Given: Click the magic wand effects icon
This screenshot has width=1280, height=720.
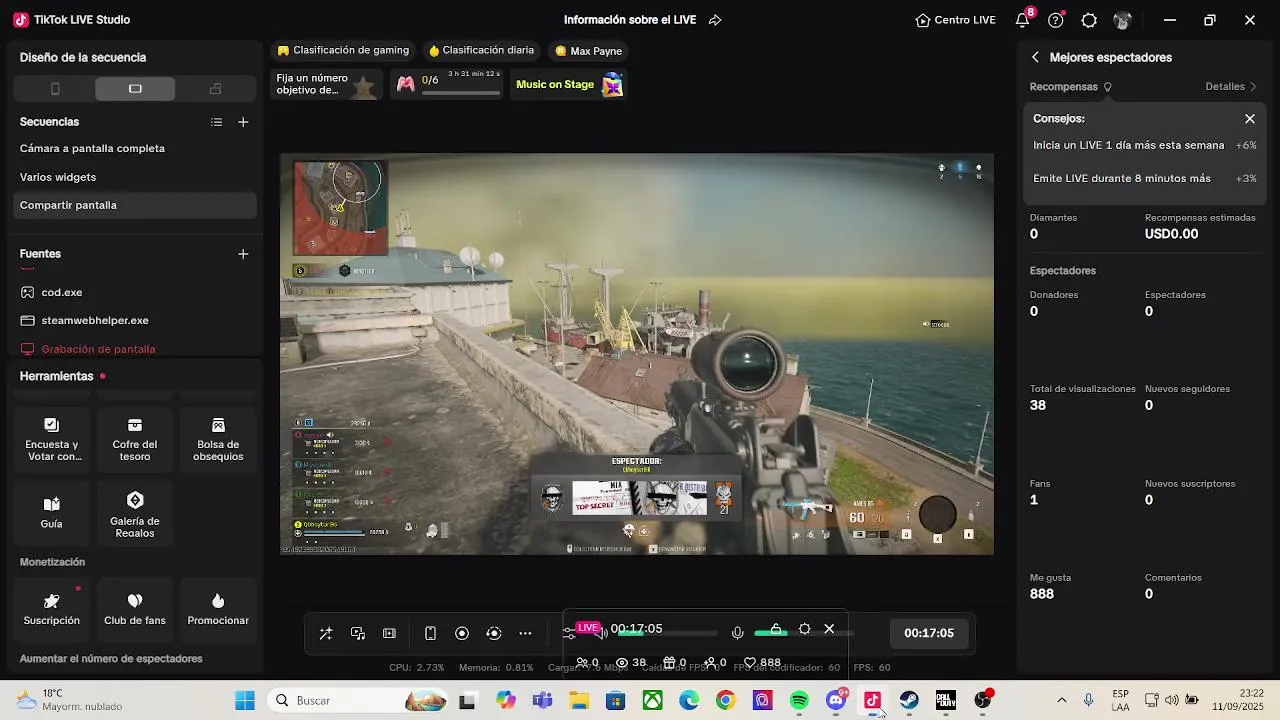Looking at the screenshot, I should pos(326,633).
